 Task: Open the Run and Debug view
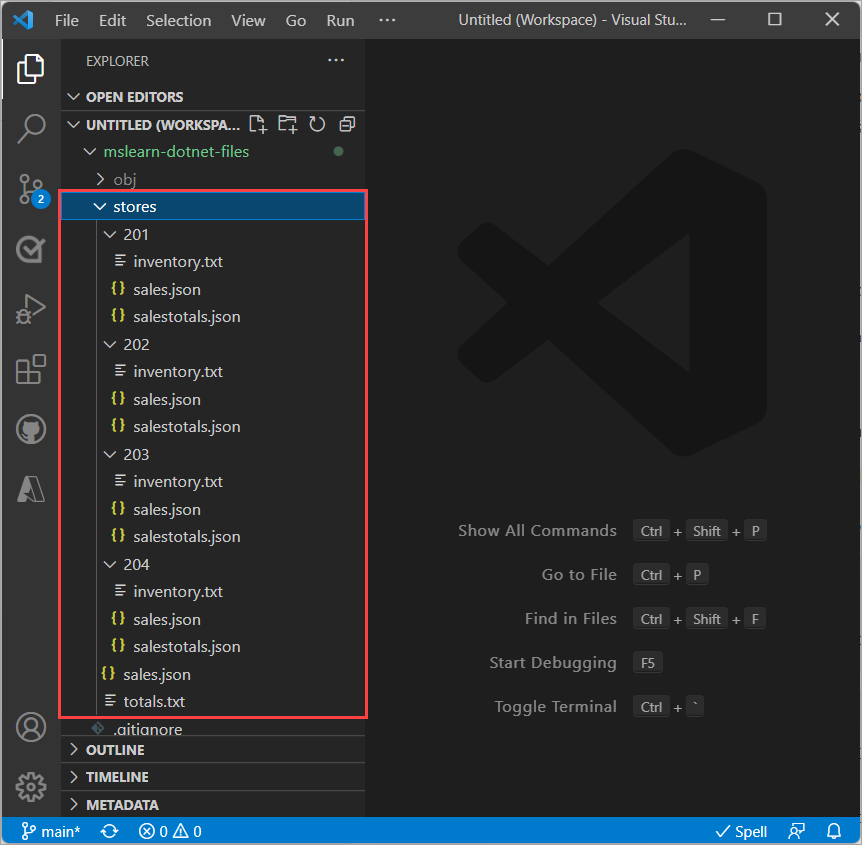pyautogui.click(x=31, y=309)
